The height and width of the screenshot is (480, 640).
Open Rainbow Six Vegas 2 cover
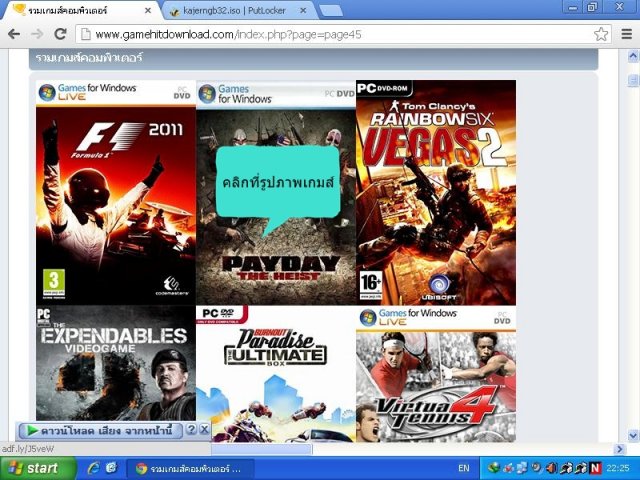coord(436,193)
